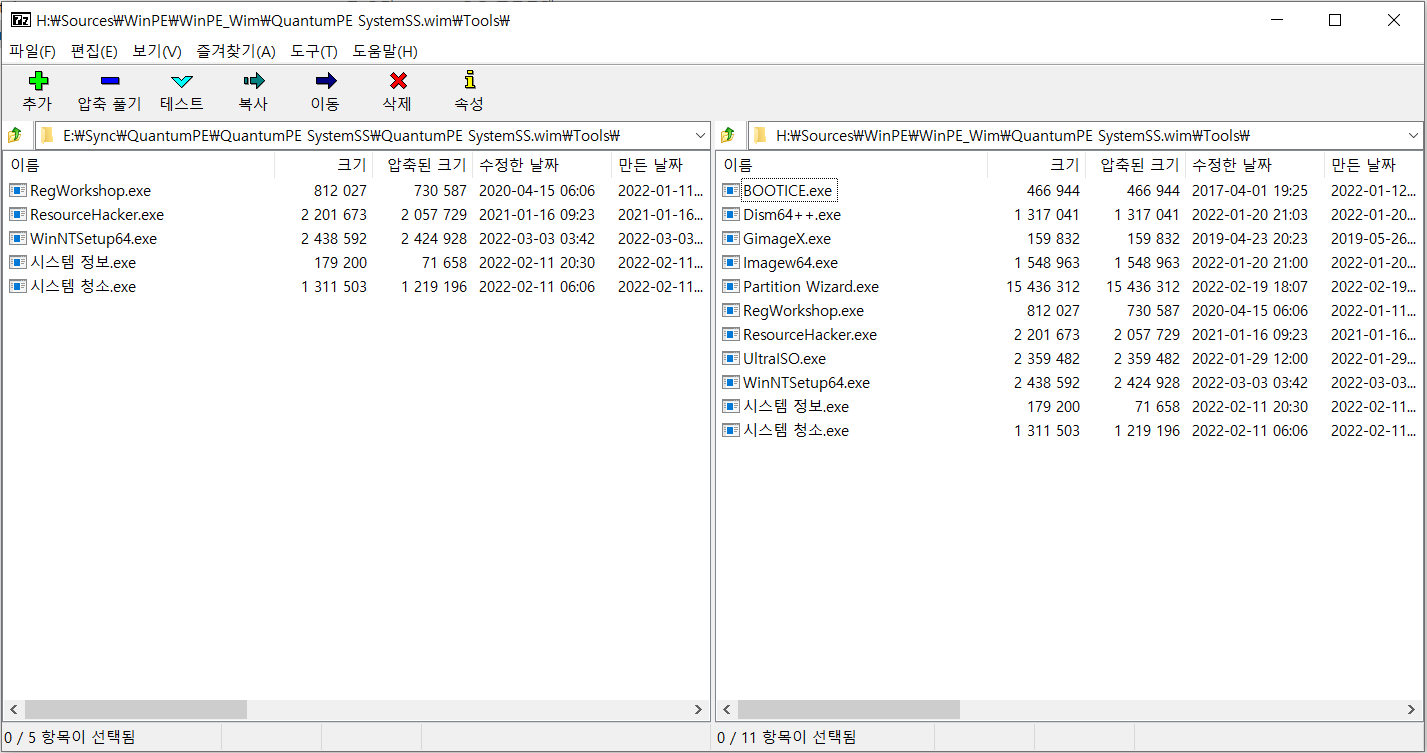Select Partition Wizard.exe file icon
The height and width of the screenshot is (753, 1427).
(x=731, y=286)
